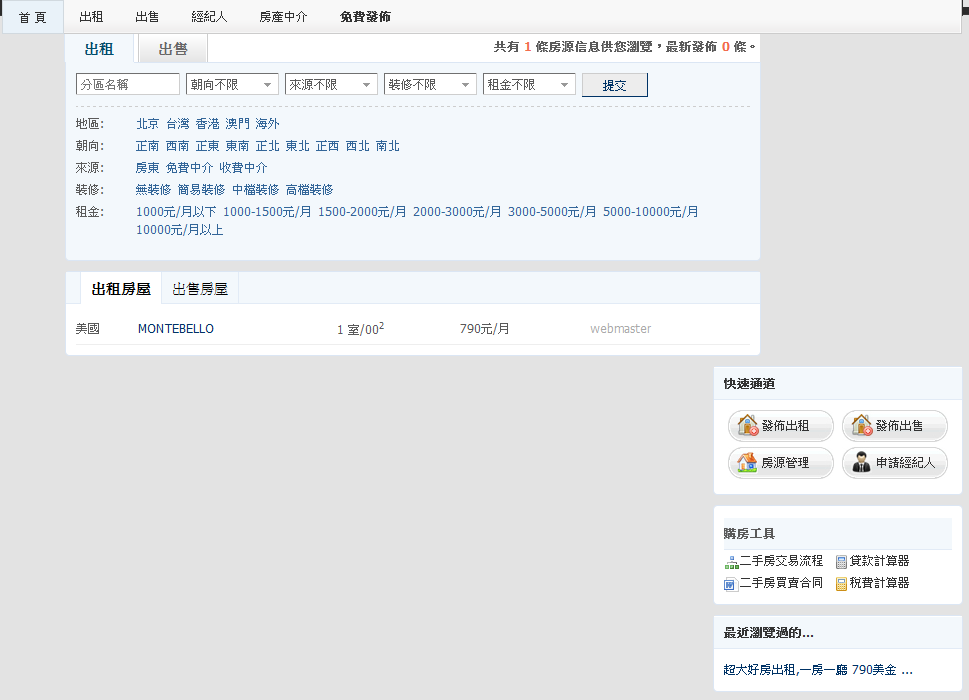Click the 二手房交易流程 flowchart icon
969x700 pixels.
[x=732, y=562]
